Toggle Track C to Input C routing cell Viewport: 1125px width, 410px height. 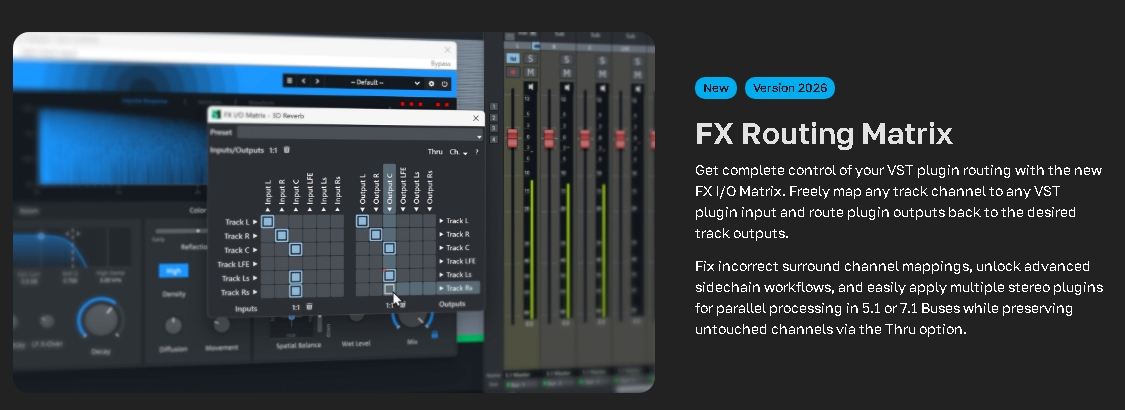[295, 249]
